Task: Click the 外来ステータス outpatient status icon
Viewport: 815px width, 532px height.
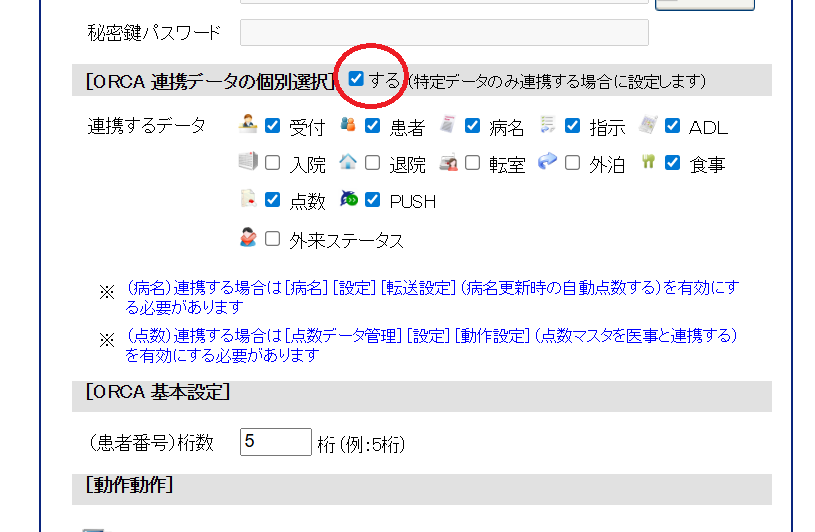Action: pyautogui.click(x=248, y=238)
